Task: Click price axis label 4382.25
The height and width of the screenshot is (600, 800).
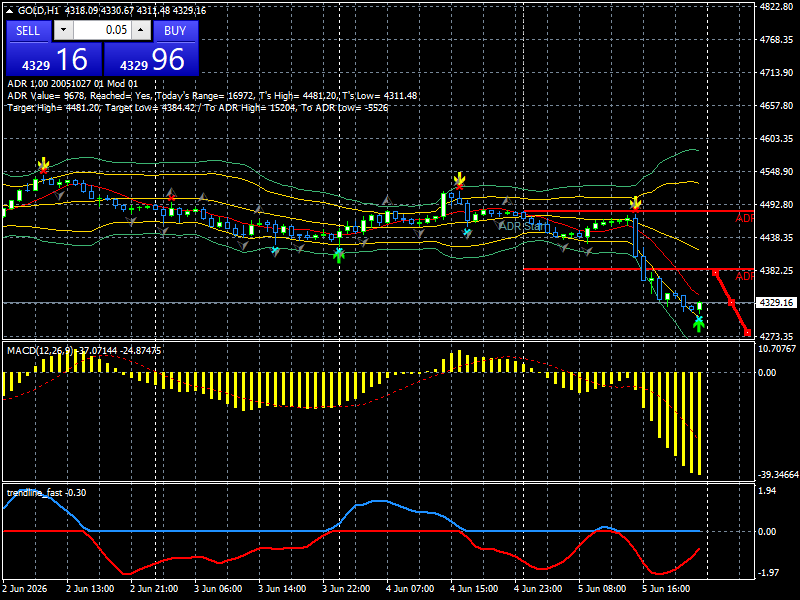Action: 776,270
